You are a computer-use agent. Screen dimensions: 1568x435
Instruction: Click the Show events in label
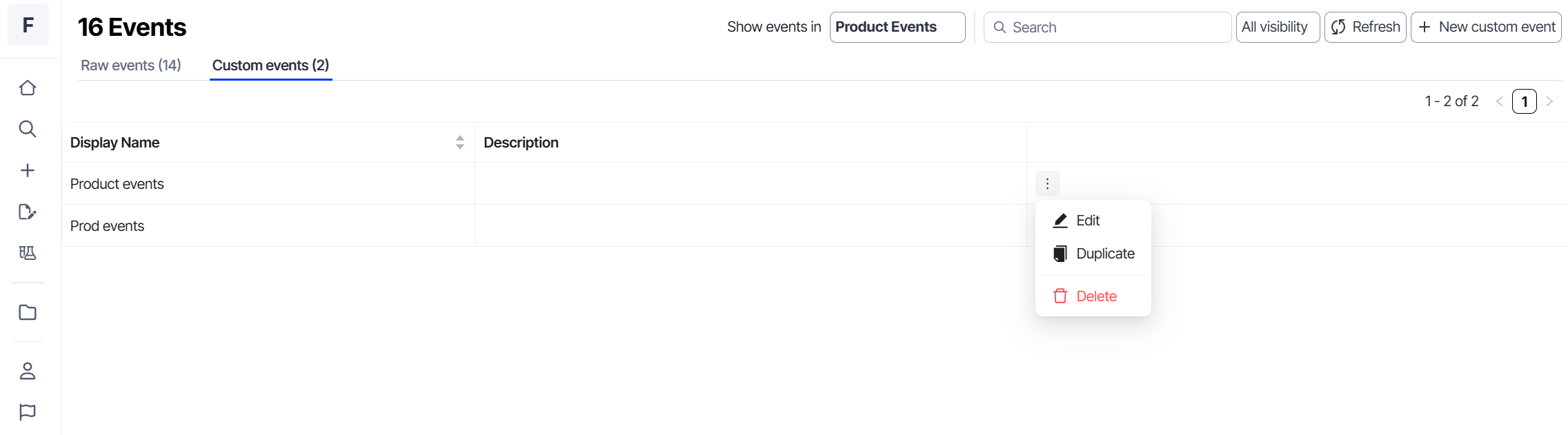pos(774,27)
